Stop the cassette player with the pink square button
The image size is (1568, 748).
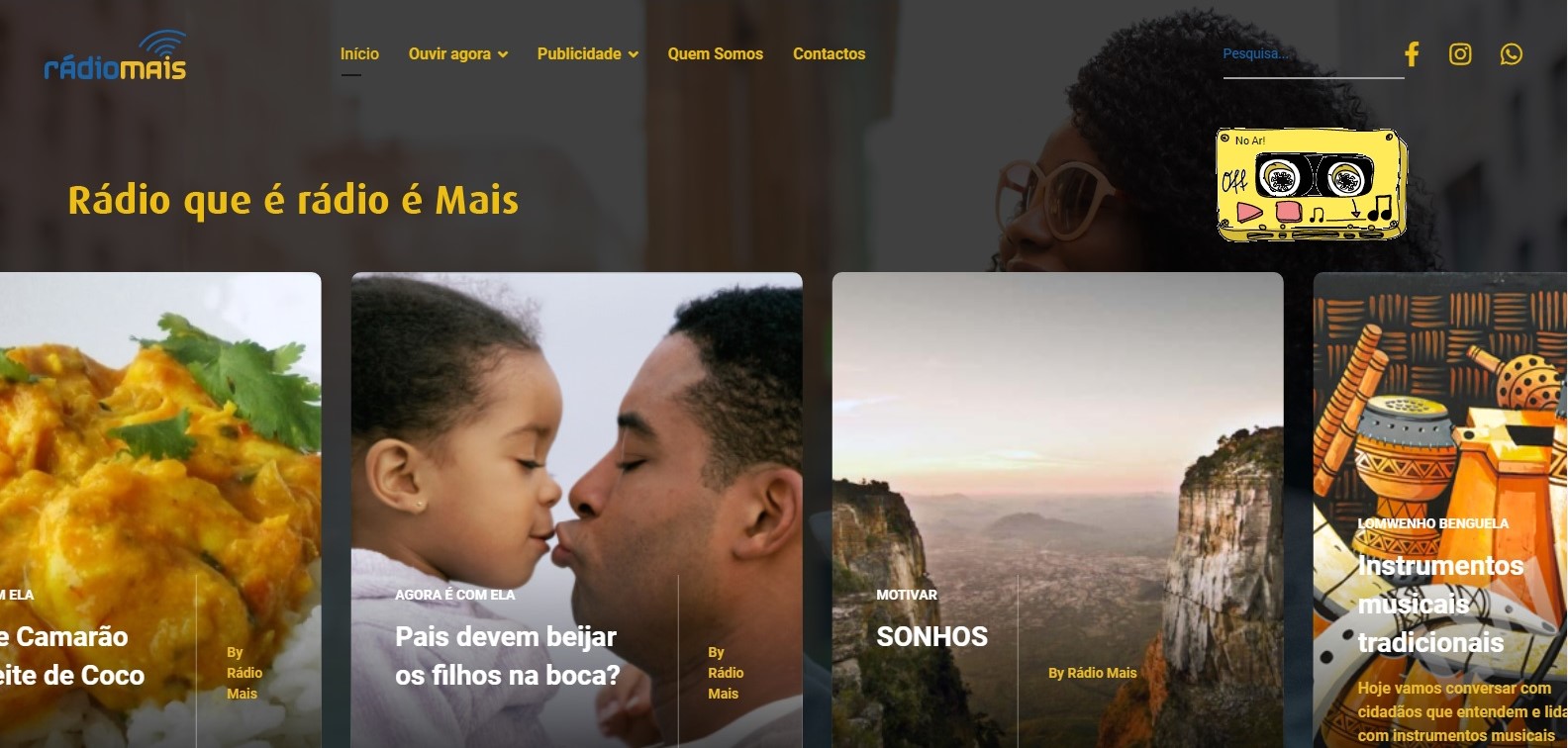1289,212
